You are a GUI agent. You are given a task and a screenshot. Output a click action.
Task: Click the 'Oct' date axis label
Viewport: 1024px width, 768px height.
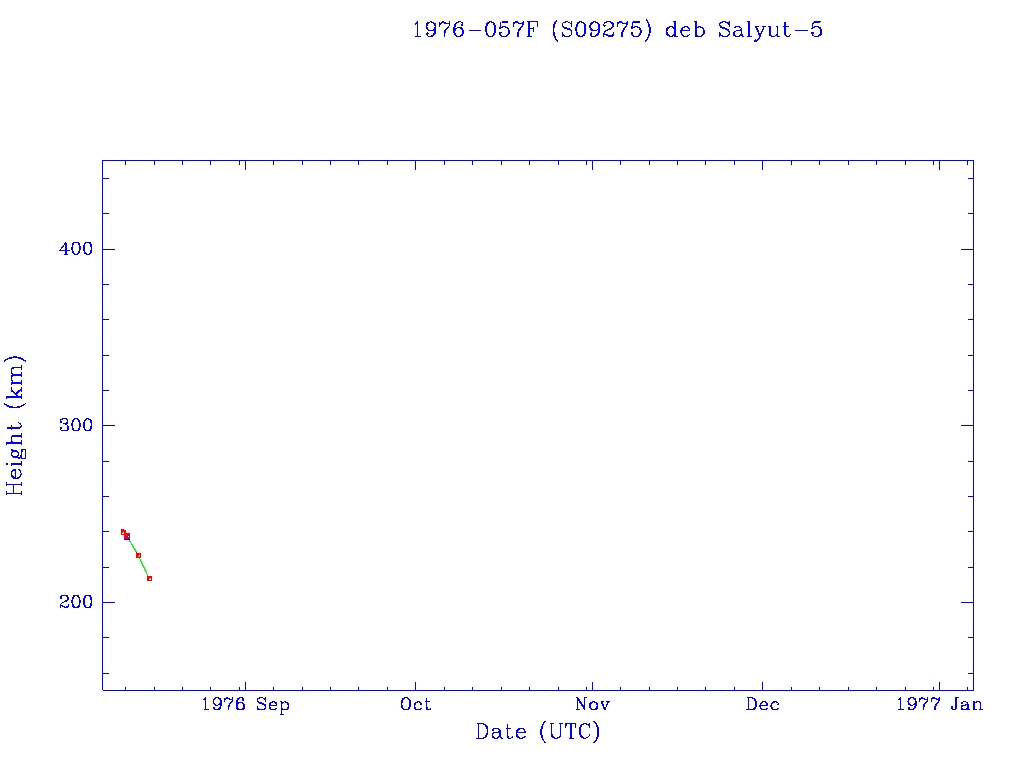415,704
